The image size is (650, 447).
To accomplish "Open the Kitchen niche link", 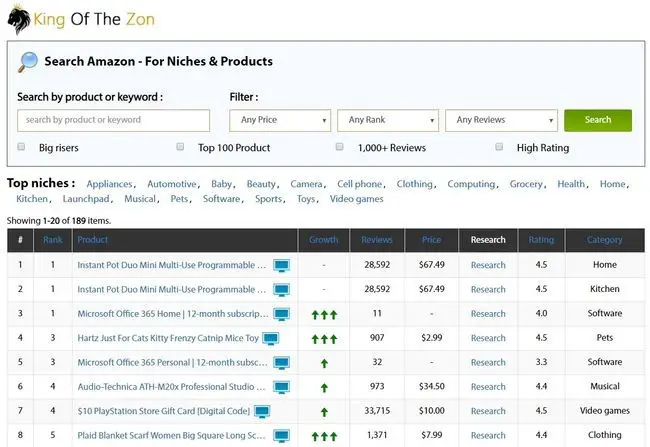I will pos(32,199).
